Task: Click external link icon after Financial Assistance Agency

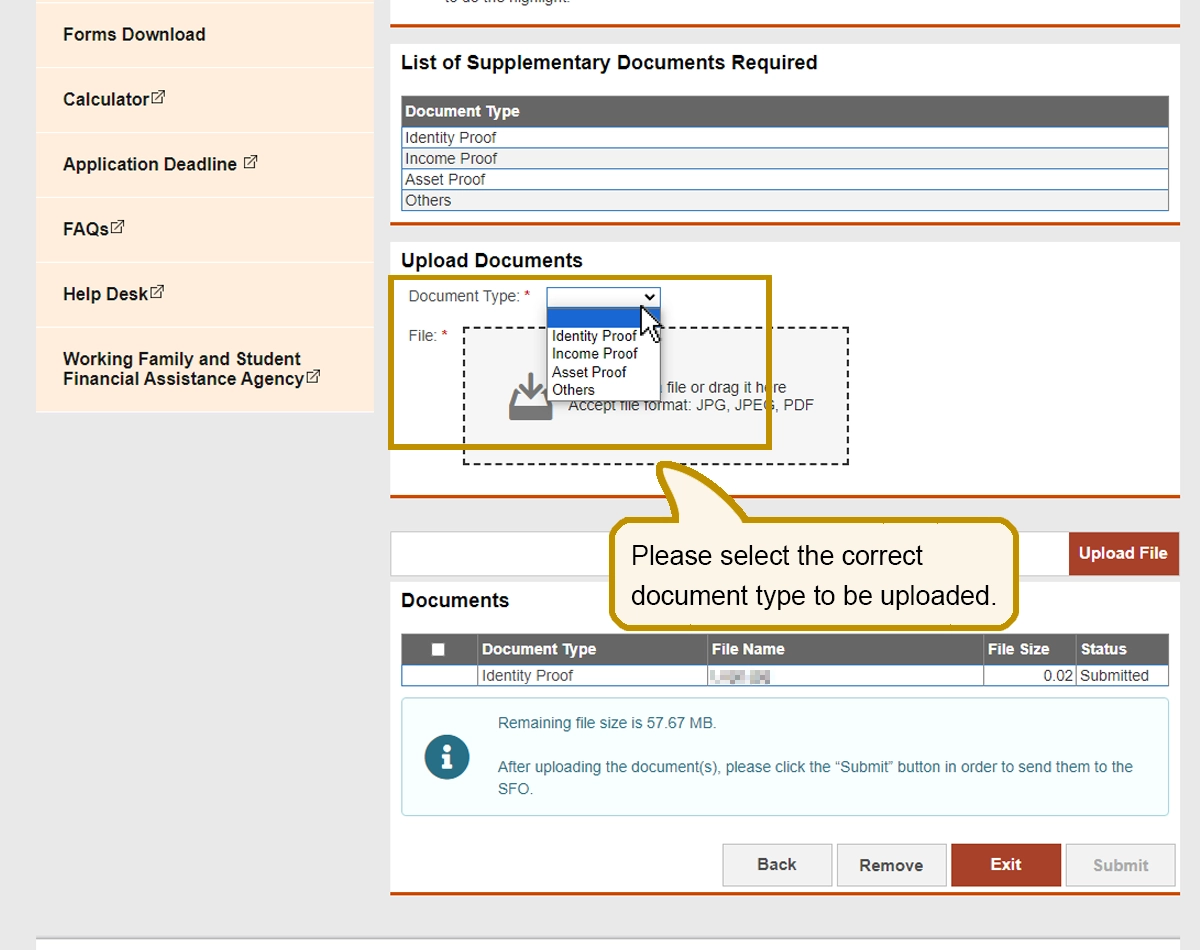Action: [313, 377]
